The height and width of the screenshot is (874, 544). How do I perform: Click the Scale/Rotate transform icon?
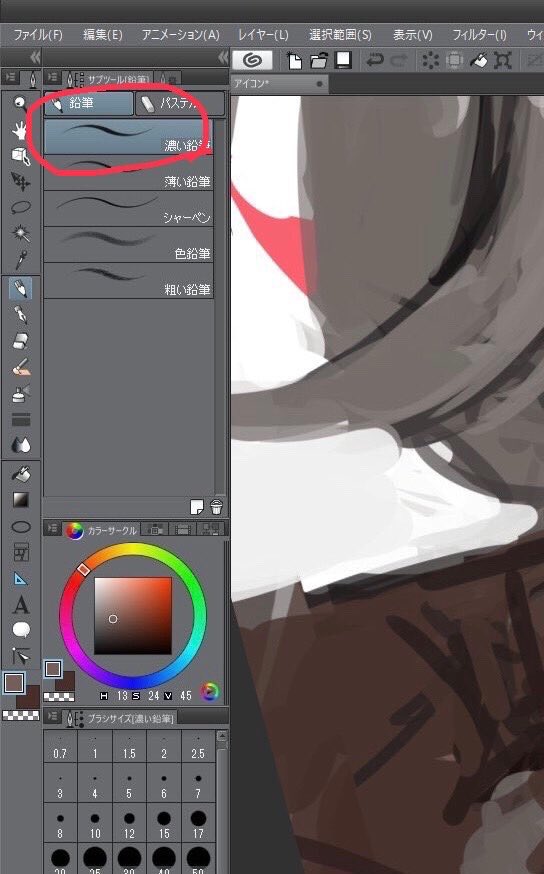pos(503,60)
